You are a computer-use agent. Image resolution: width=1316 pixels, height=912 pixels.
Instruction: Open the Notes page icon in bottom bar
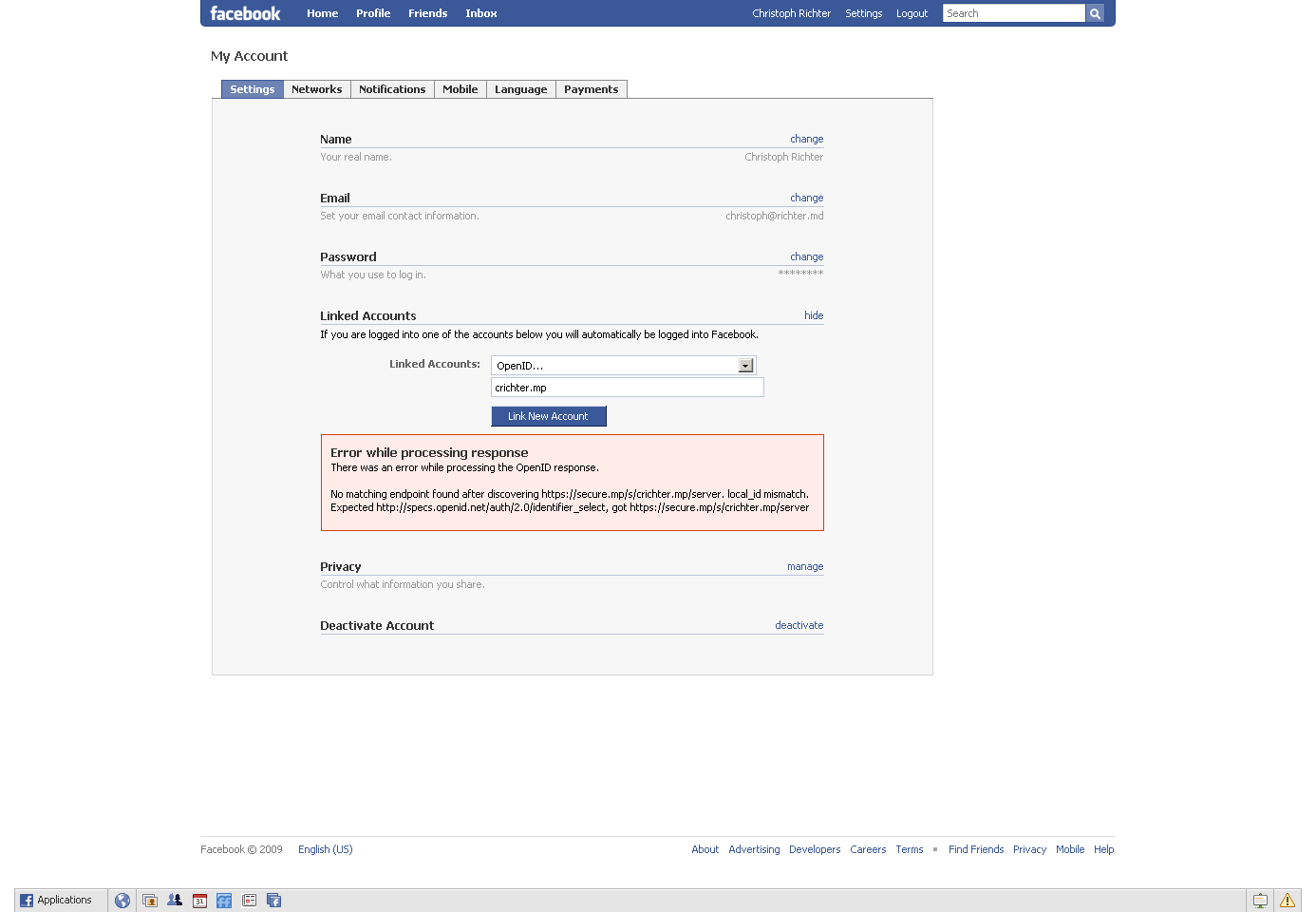pos(249,900)
